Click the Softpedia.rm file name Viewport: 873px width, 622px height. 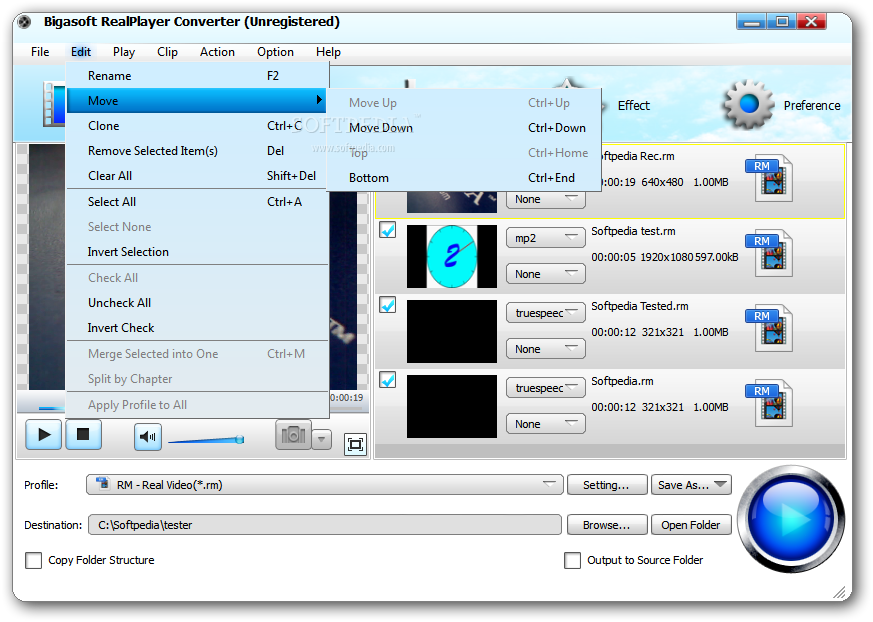pyautogui.click(x=622, y=381)
